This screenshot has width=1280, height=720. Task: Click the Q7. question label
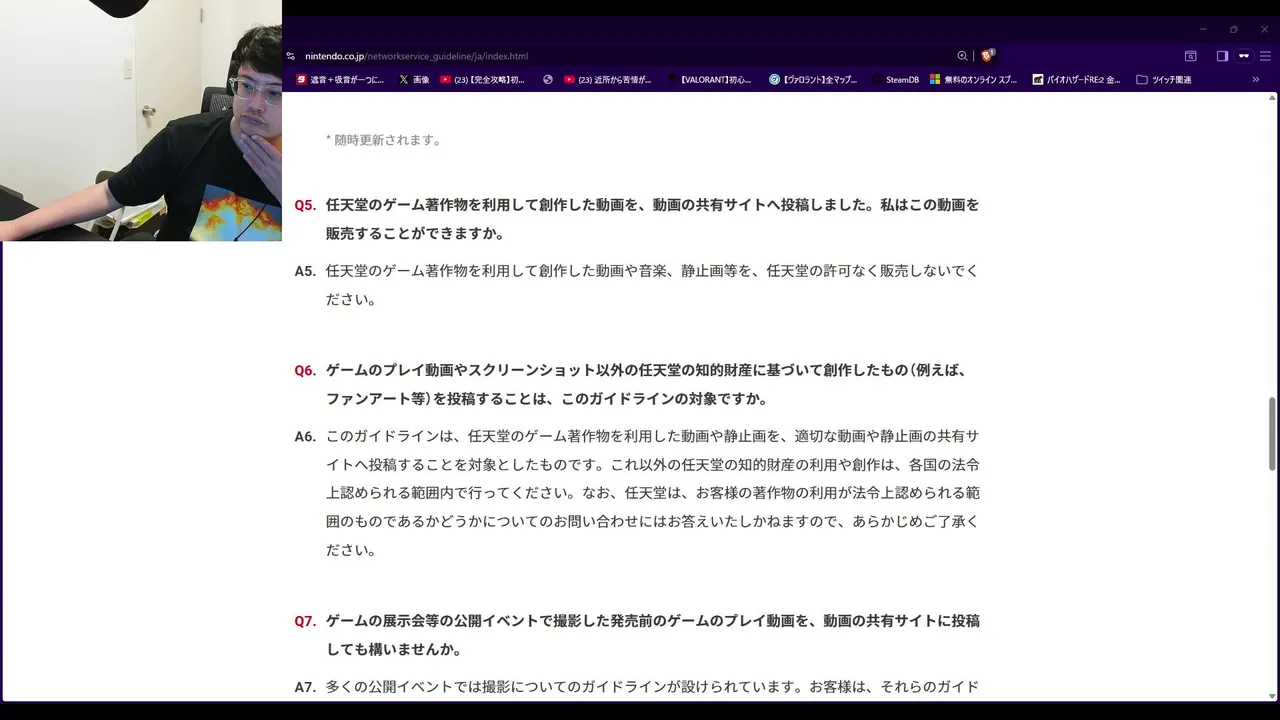305,621
